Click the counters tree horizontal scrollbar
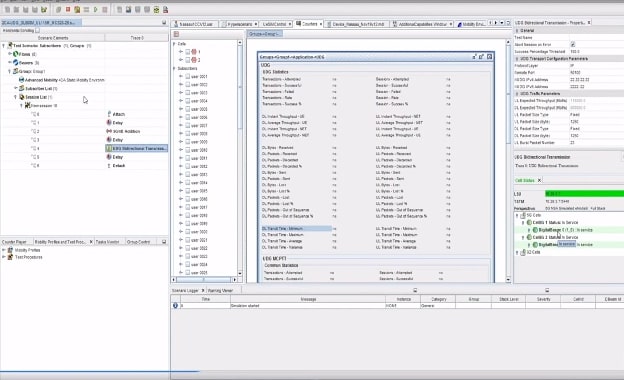 tap(204, 280)
